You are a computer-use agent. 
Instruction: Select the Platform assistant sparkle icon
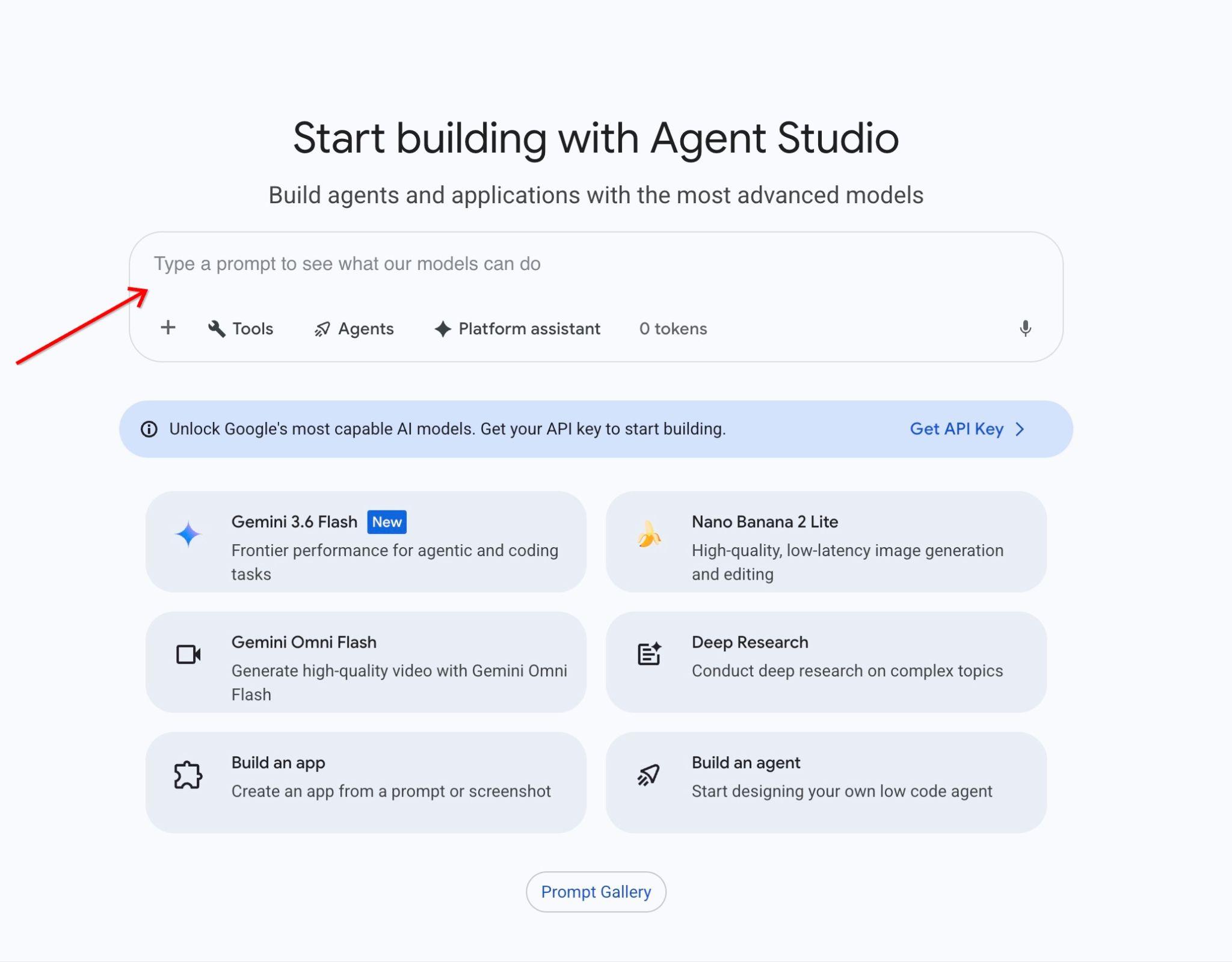click(x=443, y=329)
